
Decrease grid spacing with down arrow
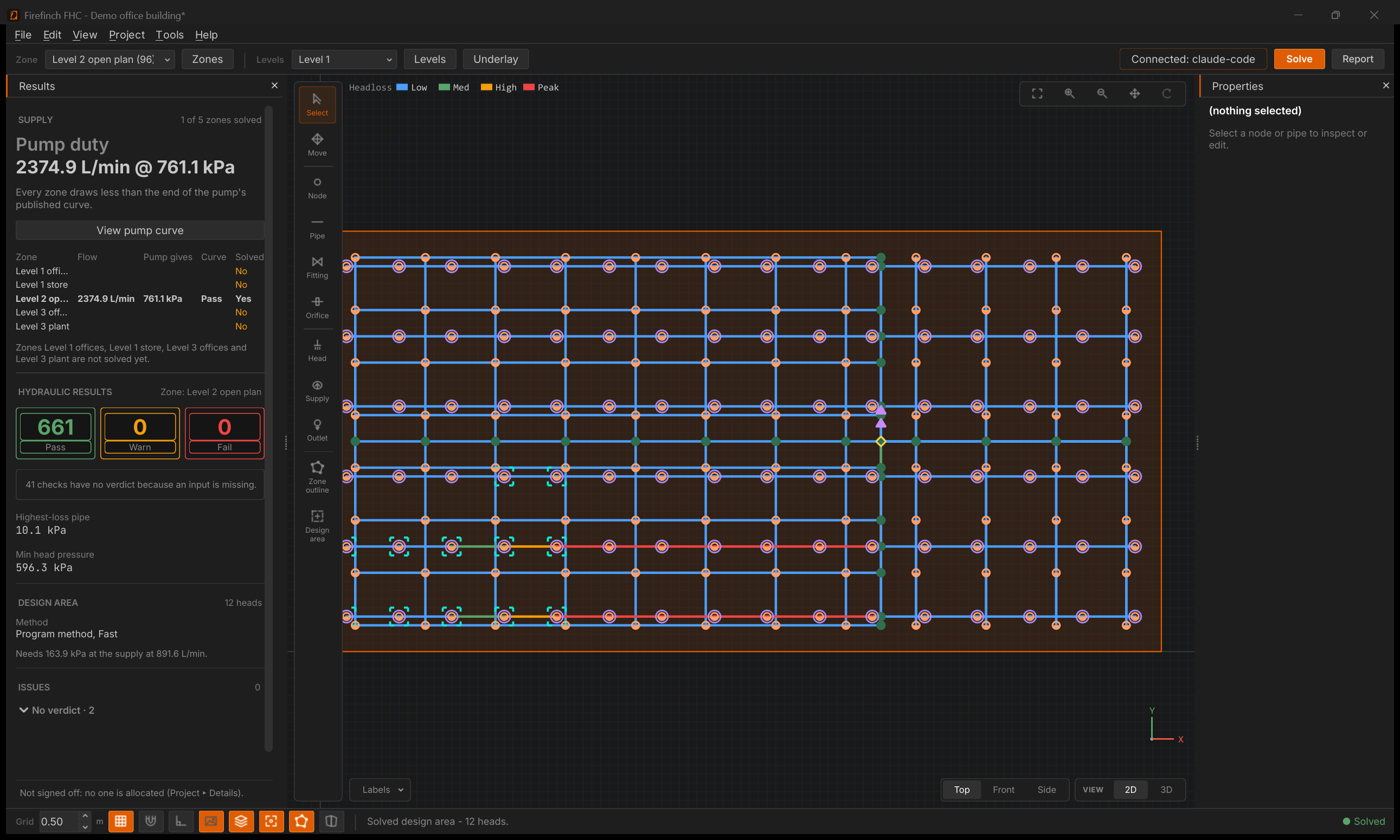click(85, 827)
